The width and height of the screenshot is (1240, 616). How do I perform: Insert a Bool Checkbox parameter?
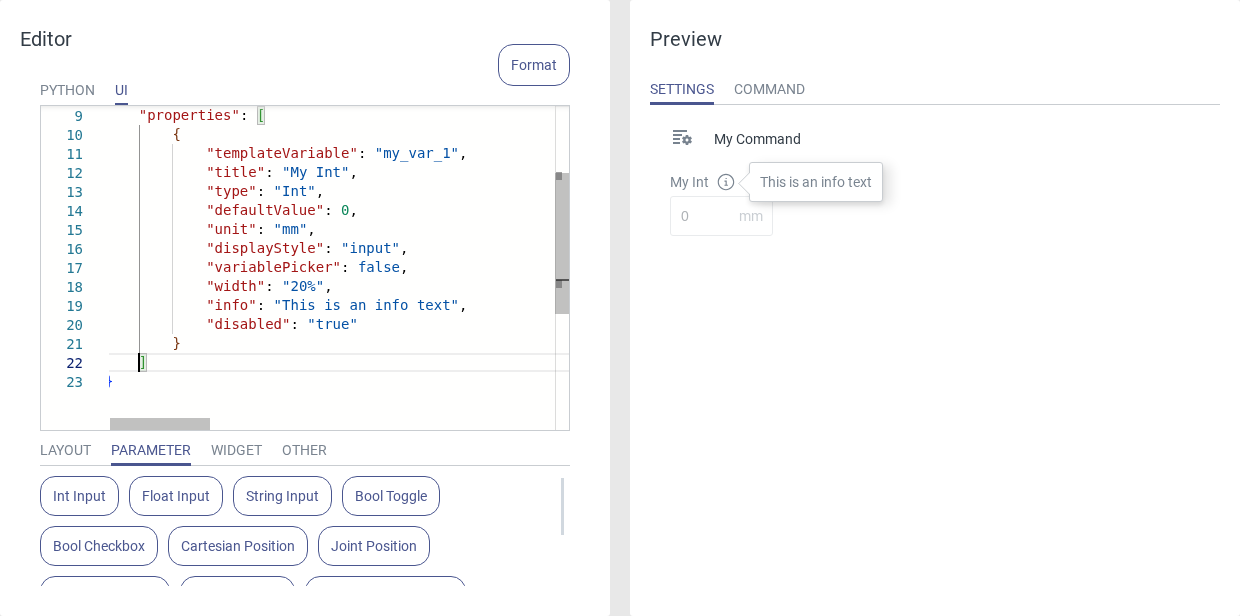(99, 546)
